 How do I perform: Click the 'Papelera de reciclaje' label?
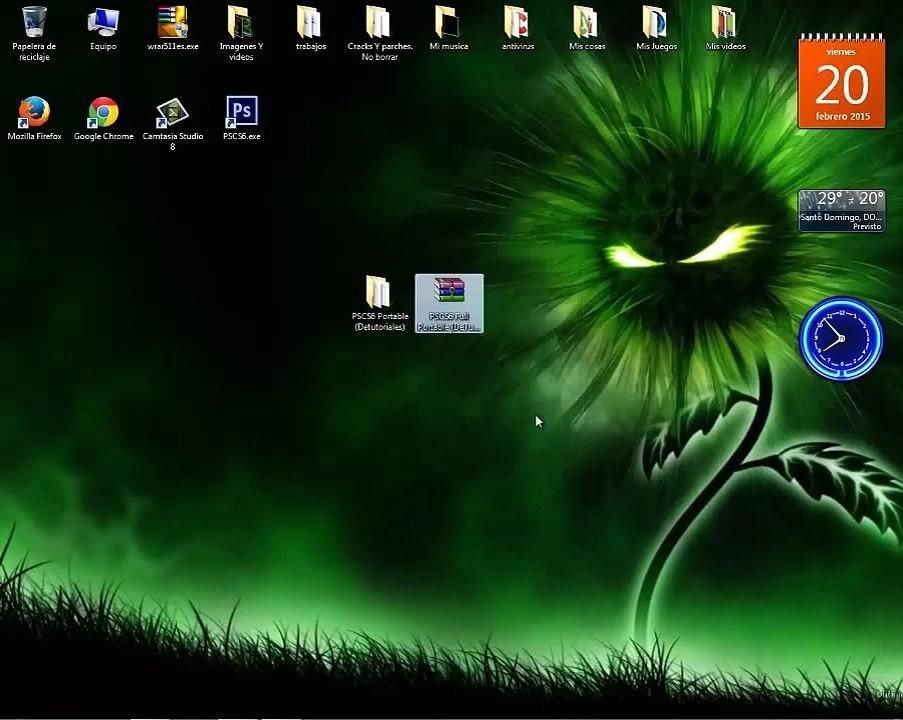pos(34,51)
